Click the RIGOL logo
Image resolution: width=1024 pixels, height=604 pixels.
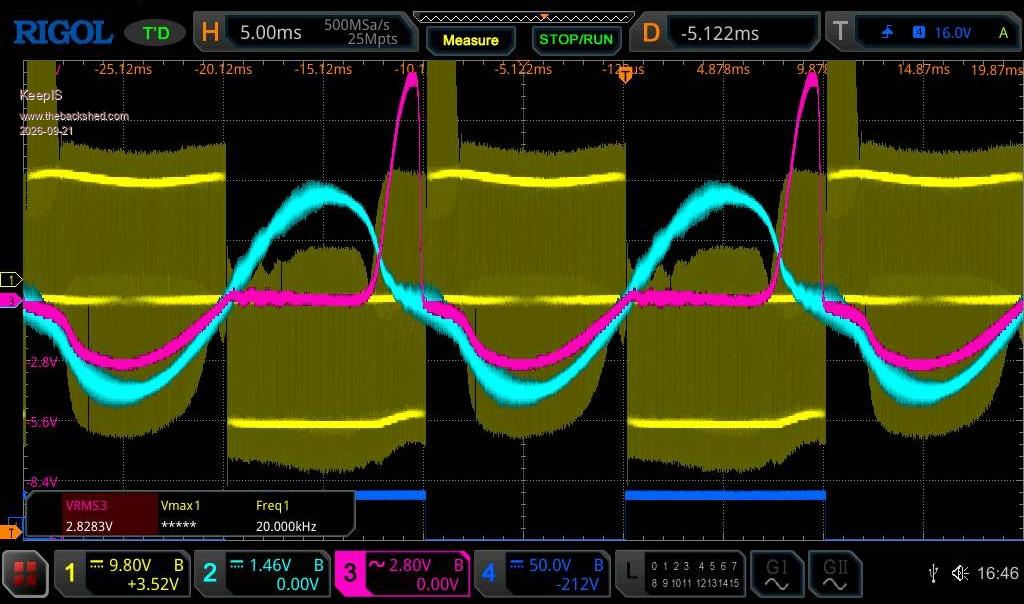63,33
